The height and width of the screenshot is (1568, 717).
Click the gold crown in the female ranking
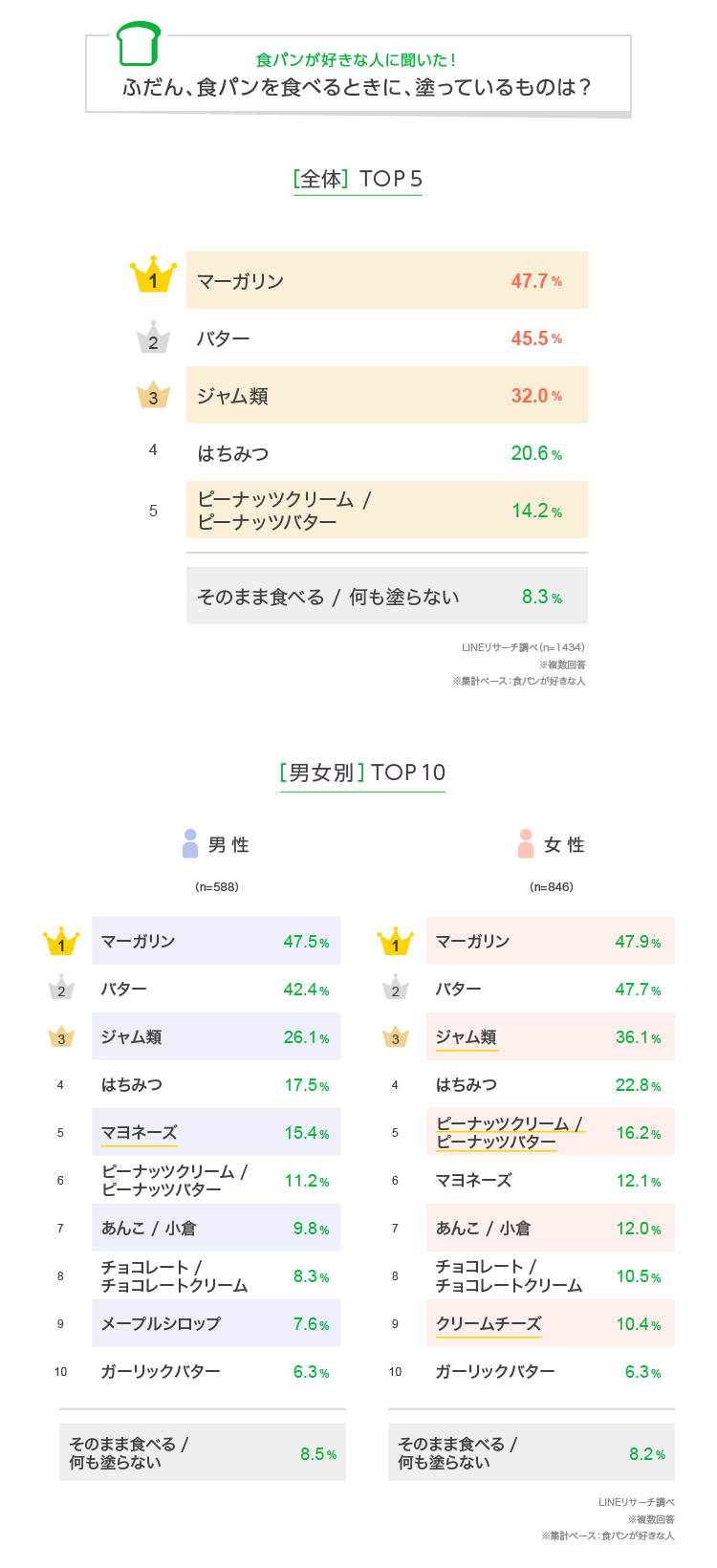tap(395, 942)
